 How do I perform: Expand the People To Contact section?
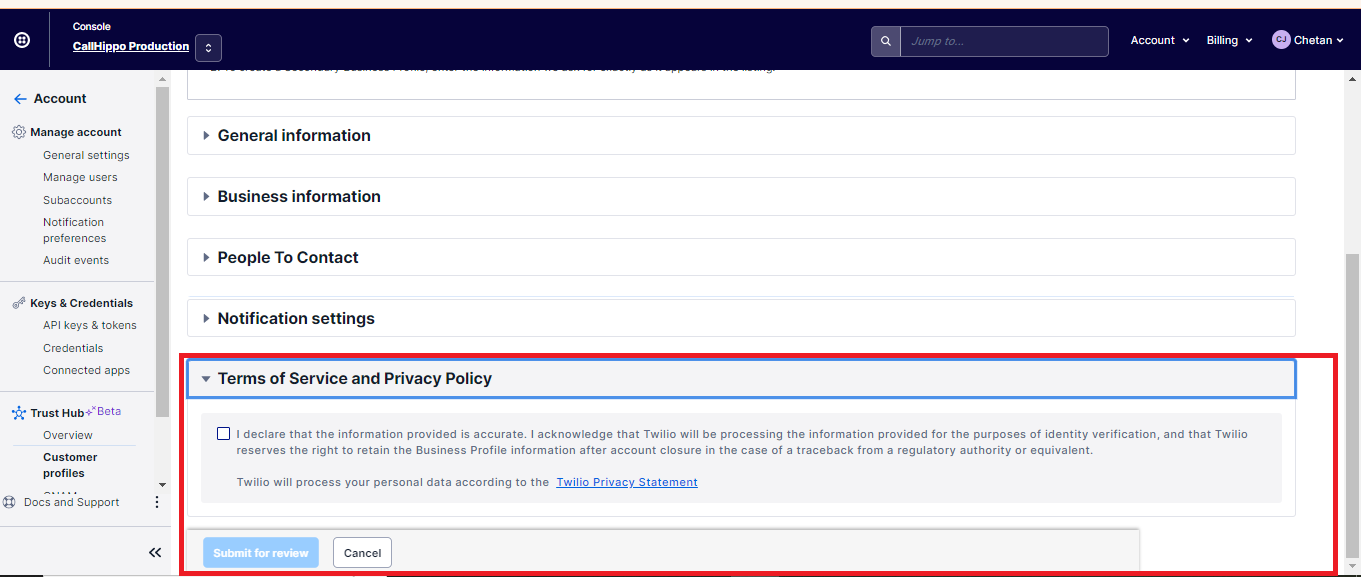click(x=741, y=258)
